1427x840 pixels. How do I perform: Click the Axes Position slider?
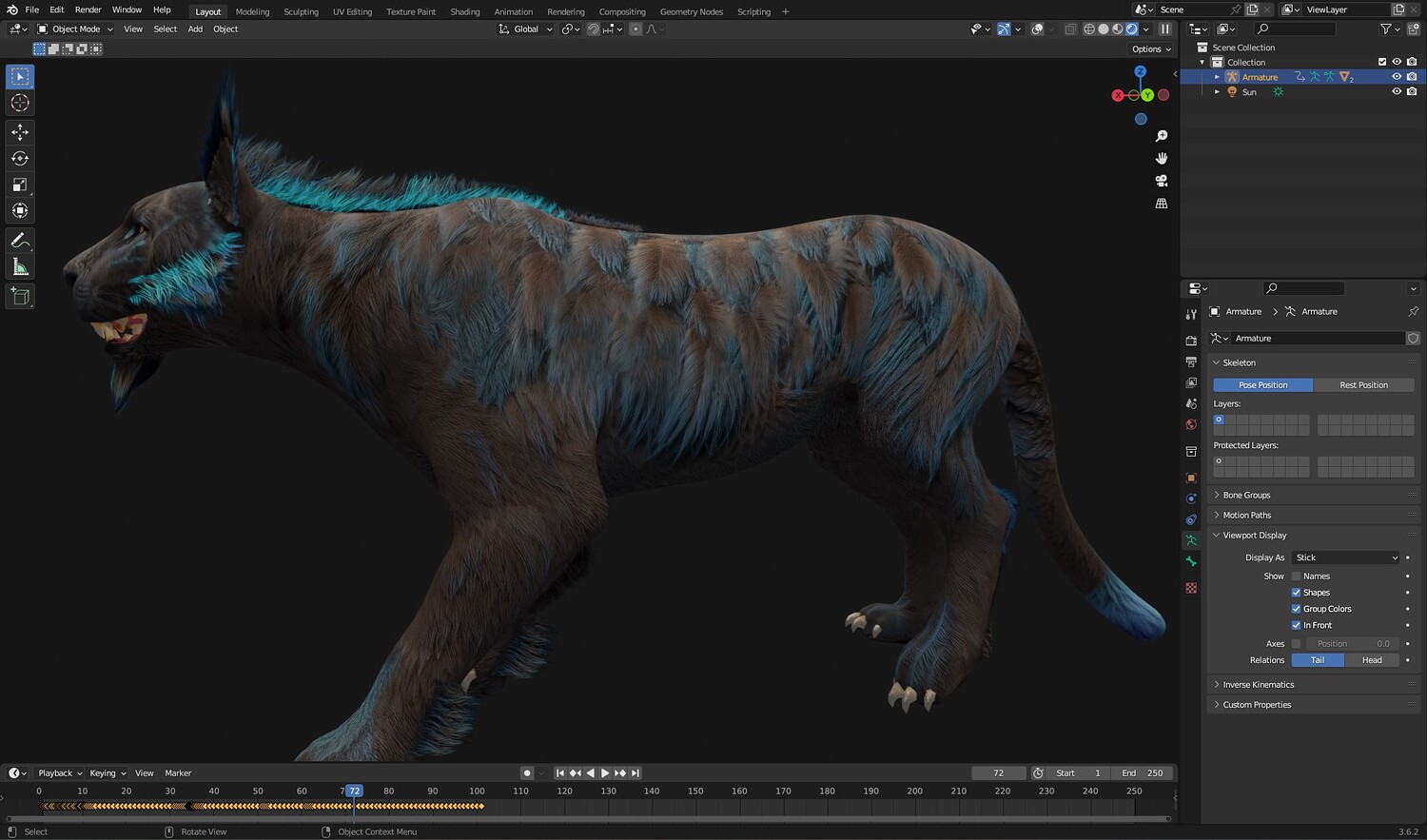tap(1352, 644)
